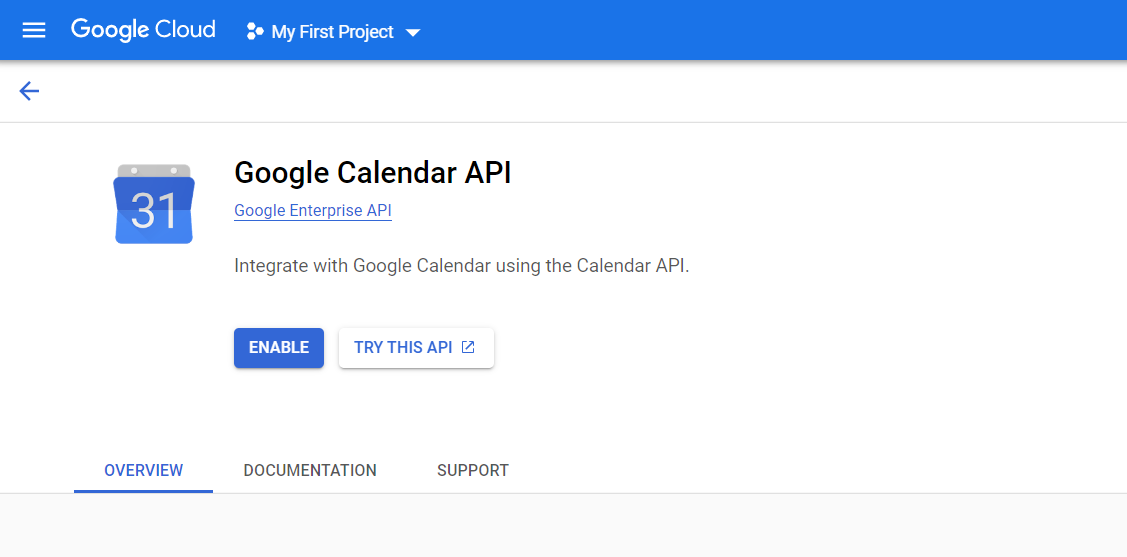Screen dimensions: 1127x557
Task: Expand the project dropdown arrow
Action: (413, 33)
